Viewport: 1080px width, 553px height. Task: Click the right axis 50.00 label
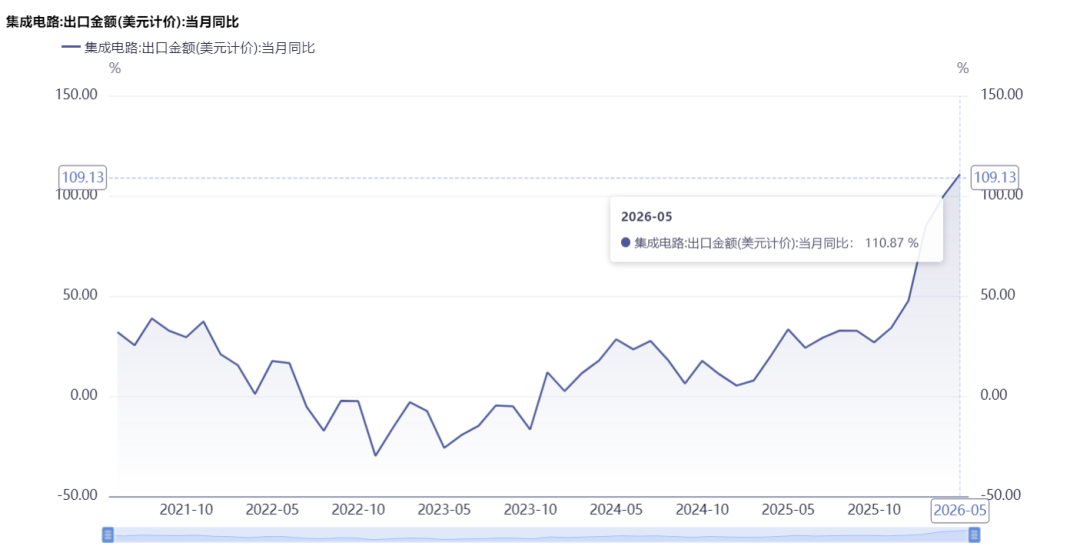click(x=998, y=295)
